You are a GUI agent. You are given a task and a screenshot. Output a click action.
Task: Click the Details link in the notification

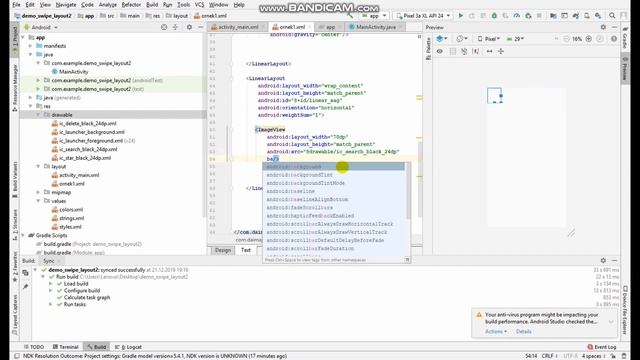(x=524, y=331)
